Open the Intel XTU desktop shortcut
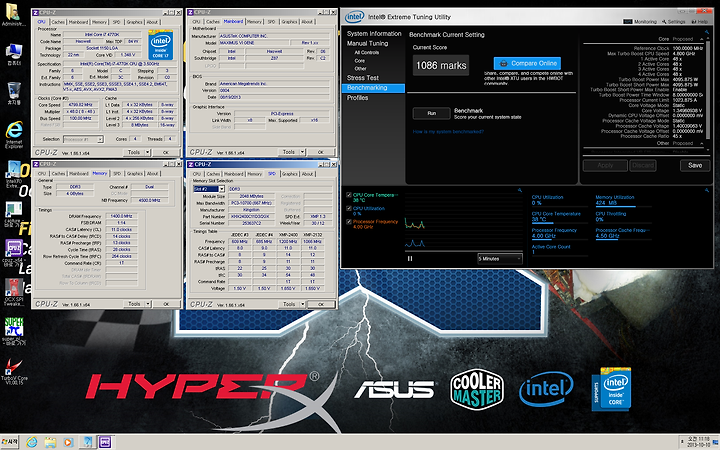The image size is (720, 450). (x=13, y=174)
